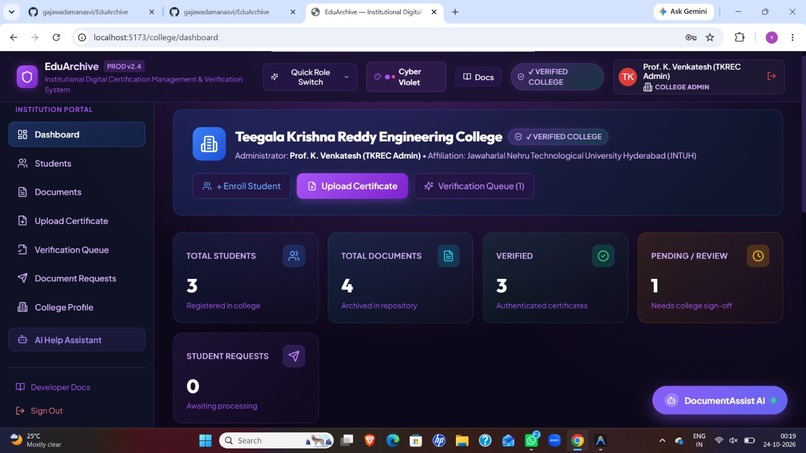The image size is (806, 453).
Task: Open the Windows Start menu
Action: pos(205,441)
